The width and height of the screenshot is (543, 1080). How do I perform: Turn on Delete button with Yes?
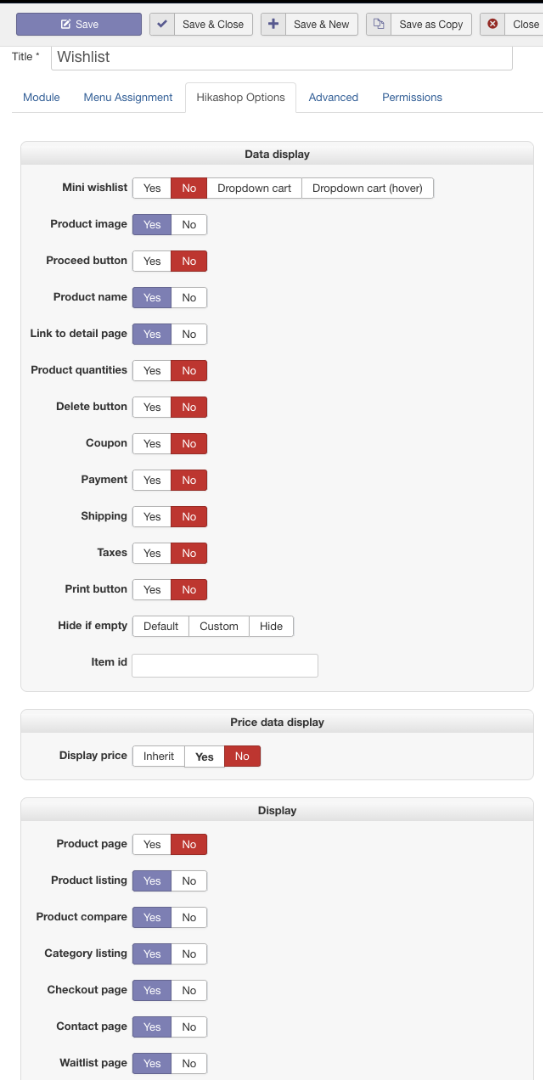(x=152, y=407)
